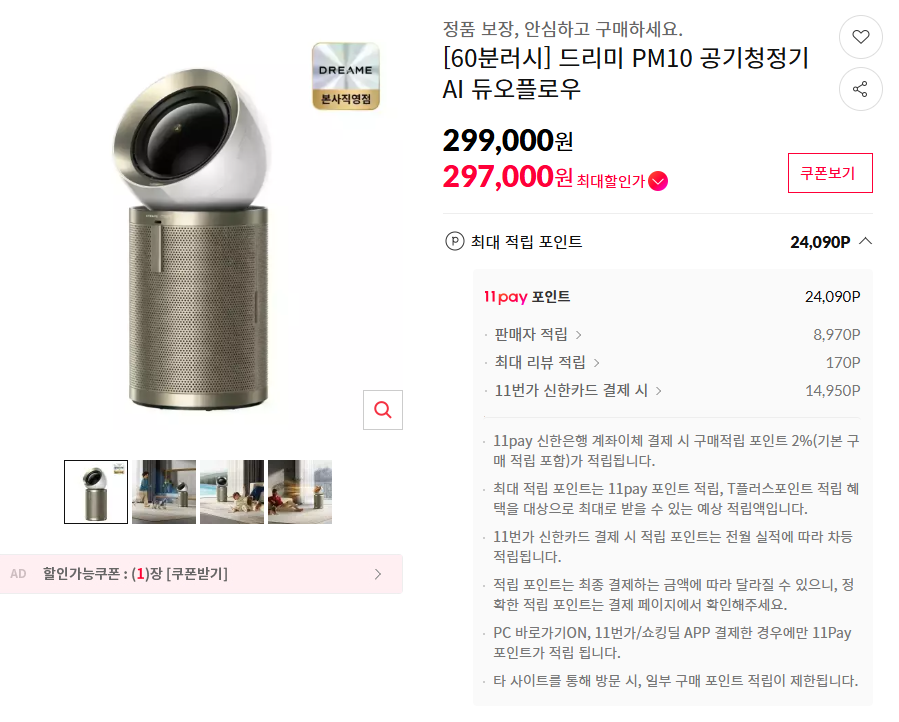This screenshot has width=899, height=722.
Task: Open the magnifier image zoom icon
Action: pos(382,410)
